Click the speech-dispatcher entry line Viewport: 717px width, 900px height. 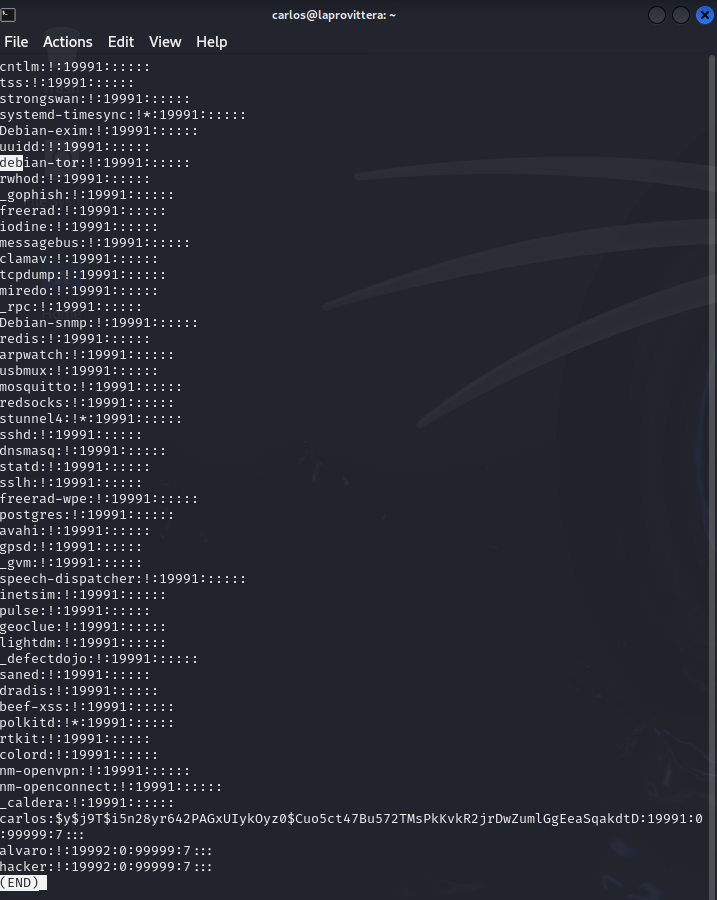123,579
